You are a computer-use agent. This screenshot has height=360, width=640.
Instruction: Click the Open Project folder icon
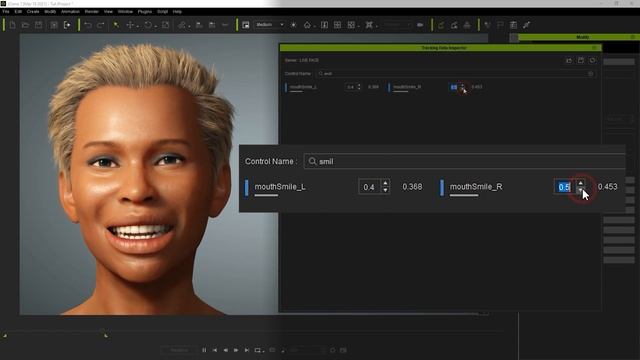25,25
